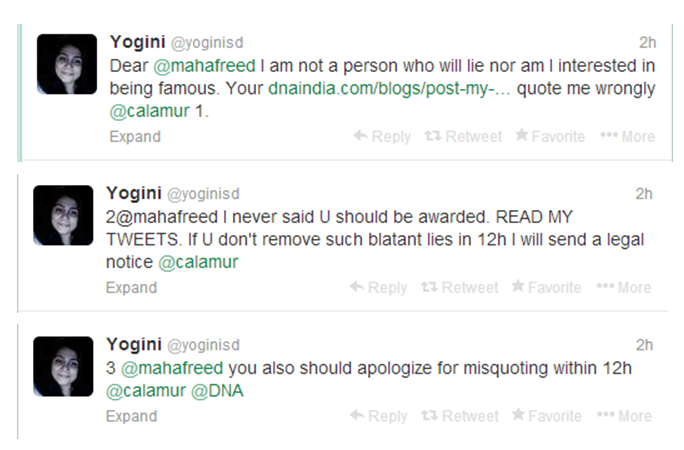Expand the second tweet about READ MY TWEETS
Viewport: 684px width, 450px height.
click(131, 288)
